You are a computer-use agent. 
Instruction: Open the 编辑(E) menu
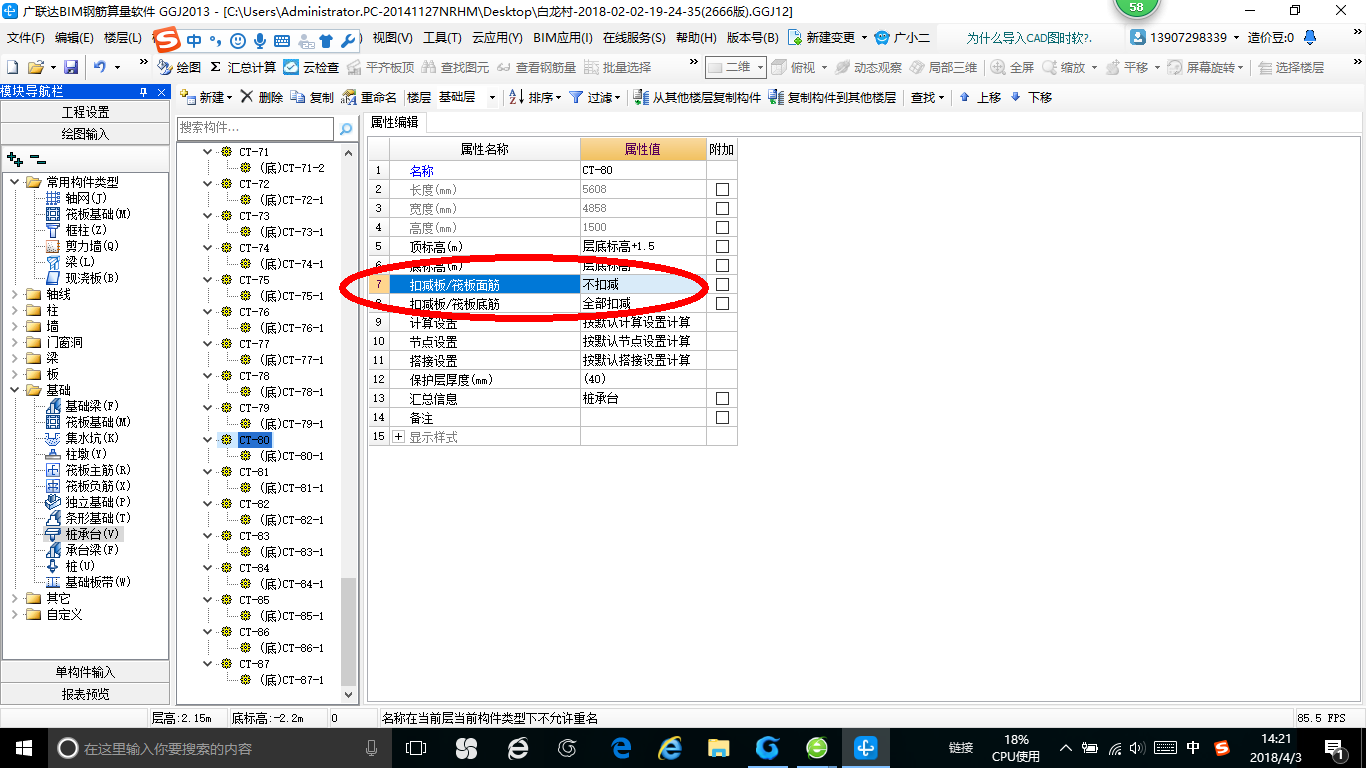[x=74, y=37]
